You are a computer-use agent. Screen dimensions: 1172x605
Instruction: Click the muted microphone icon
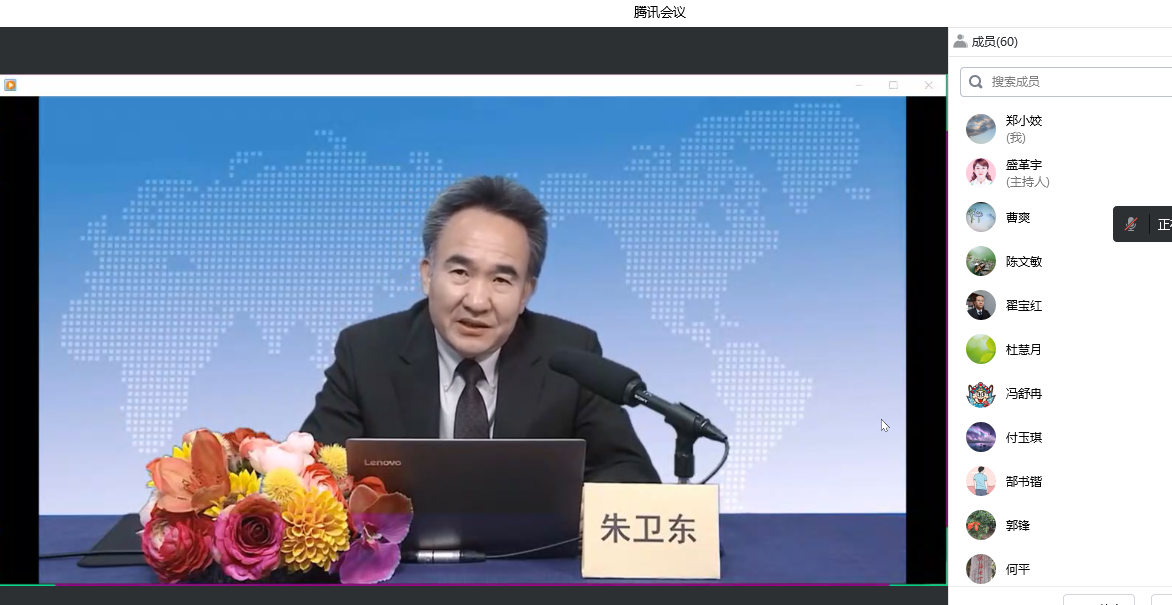coord(1131,224)
